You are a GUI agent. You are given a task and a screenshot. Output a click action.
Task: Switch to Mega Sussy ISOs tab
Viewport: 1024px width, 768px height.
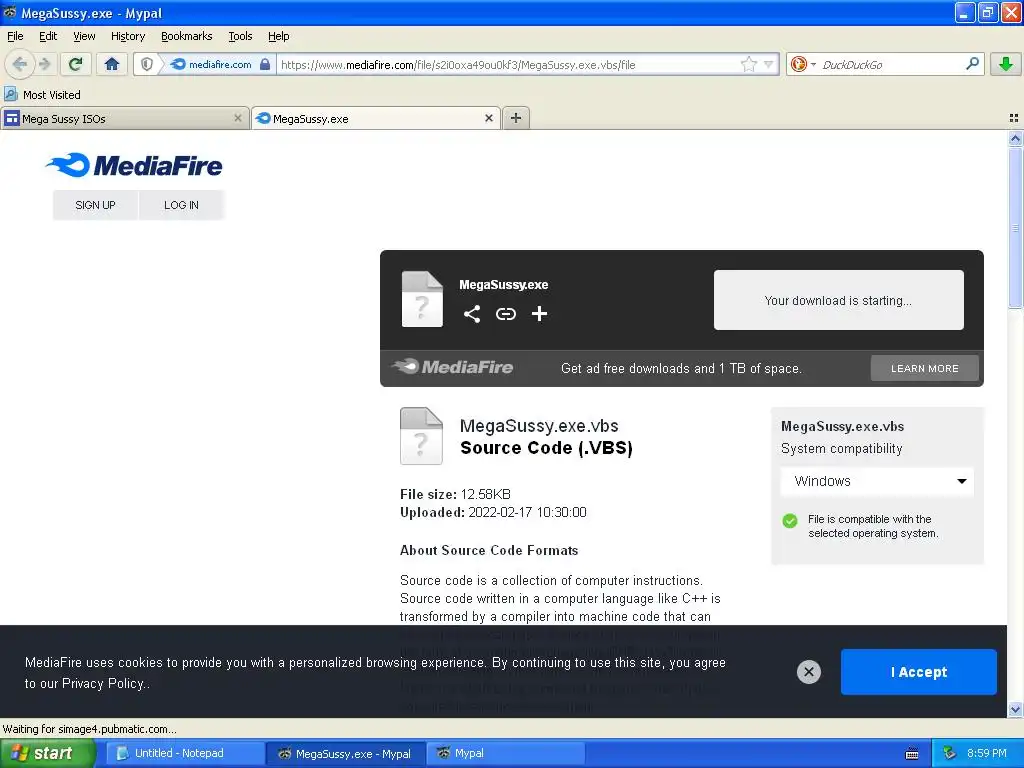click(x=124, y=118)
